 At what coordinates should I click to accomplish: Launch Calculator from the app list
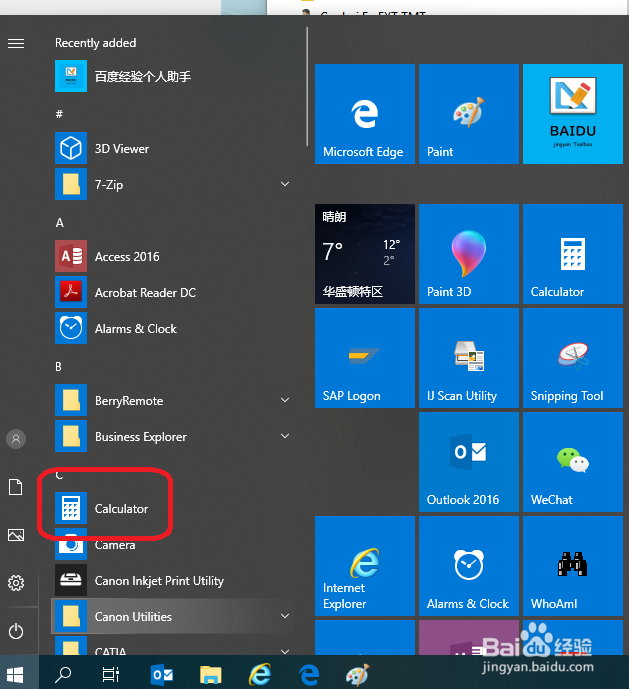(172, 509)
